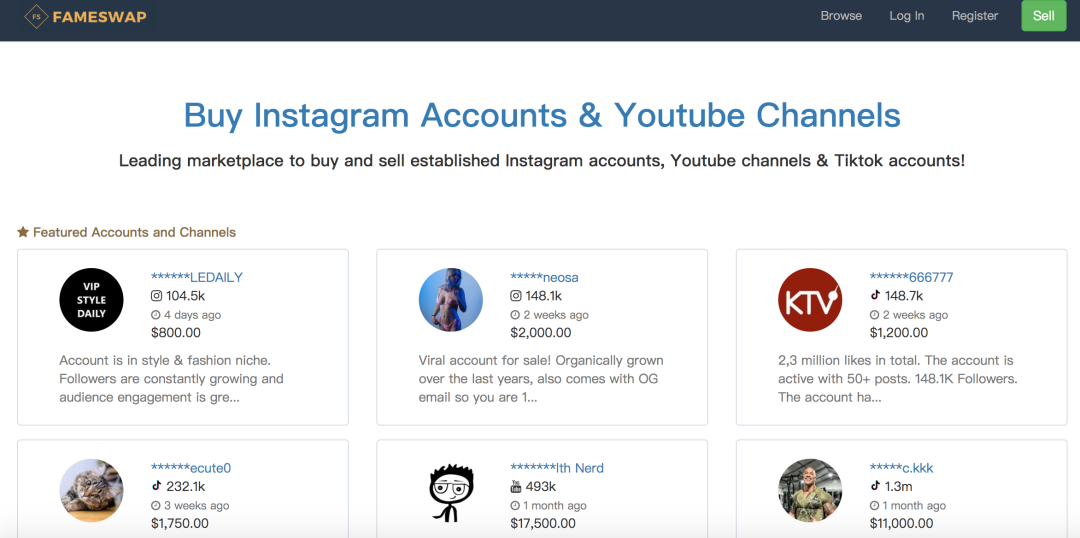
Task: Click the FameSwap diamond logo icon
Action: click(x=36, y=16)
